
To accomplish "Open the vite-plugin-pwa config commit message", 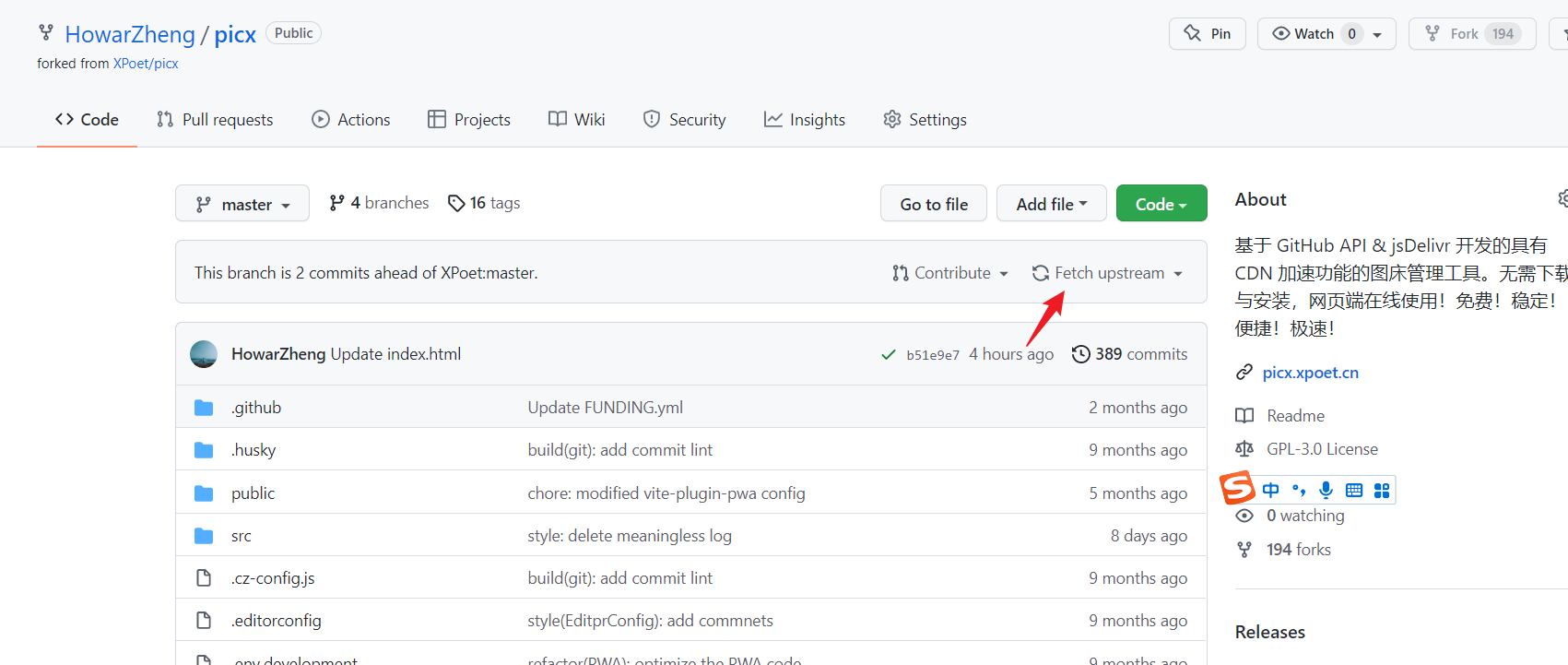I will [x=666, y=493].
